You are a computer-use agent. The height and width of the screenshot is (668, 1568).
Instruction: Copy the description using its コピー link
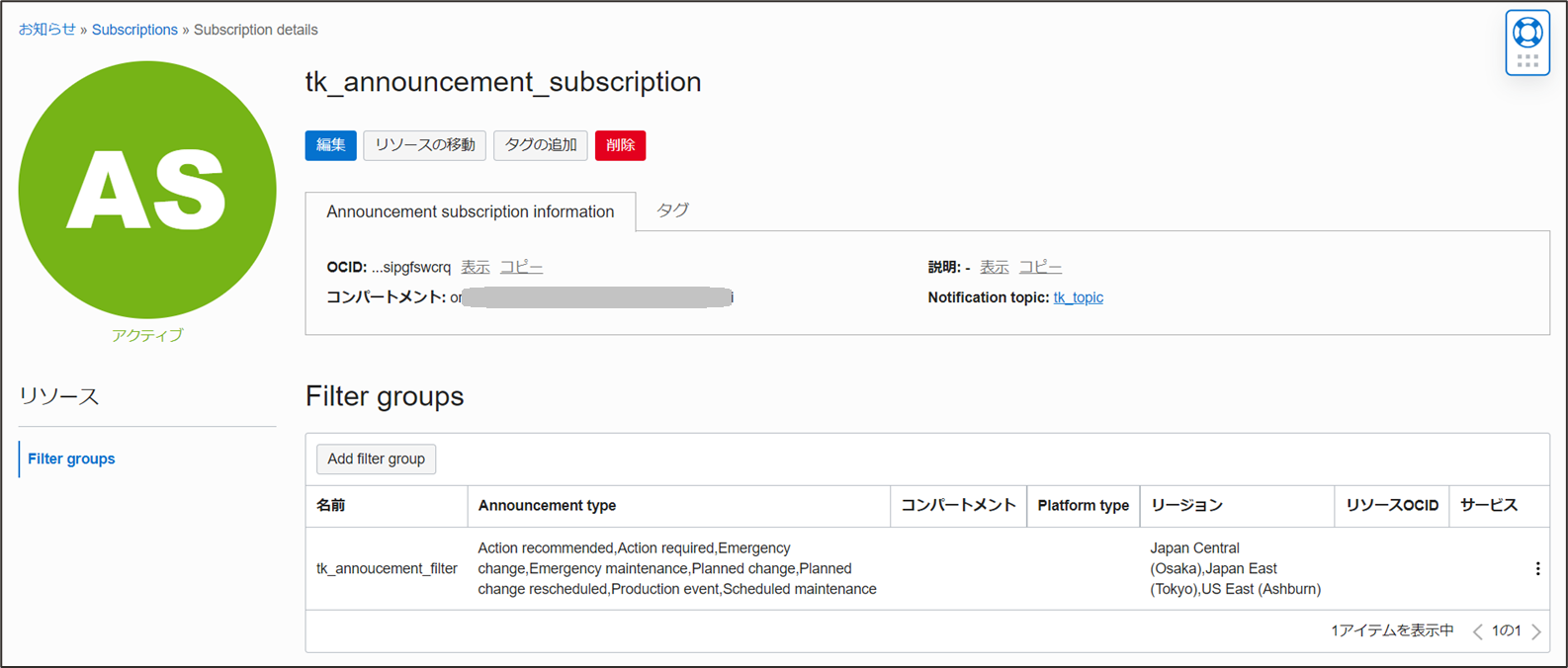coord(1040,267)
